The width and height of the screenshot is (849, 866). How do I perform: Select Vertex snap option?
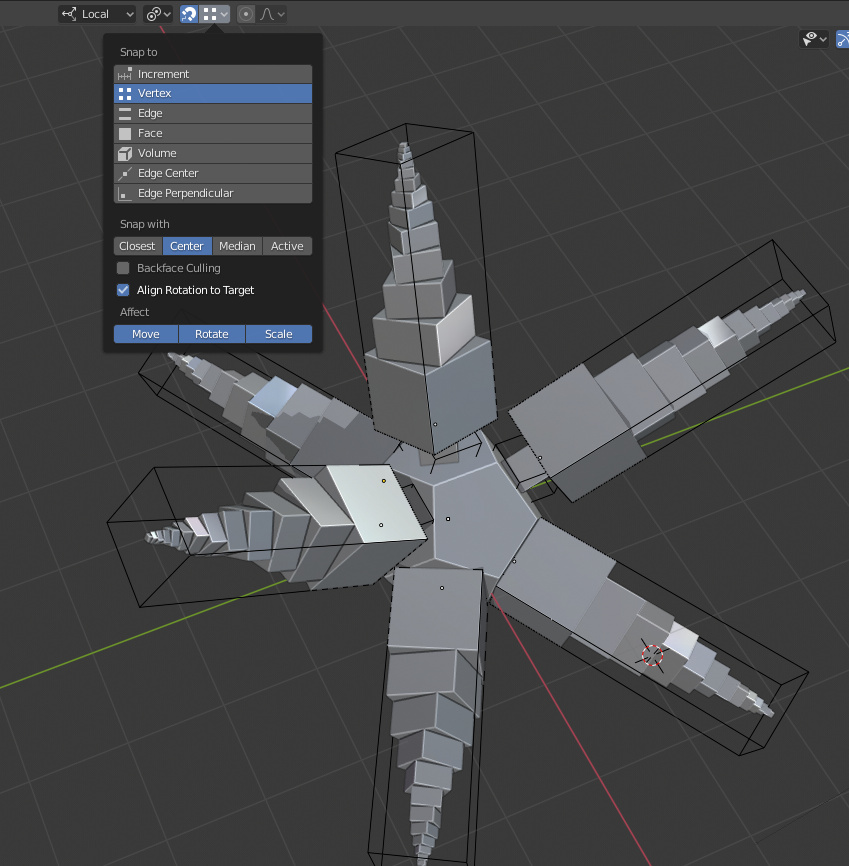(x=213, y=93)
